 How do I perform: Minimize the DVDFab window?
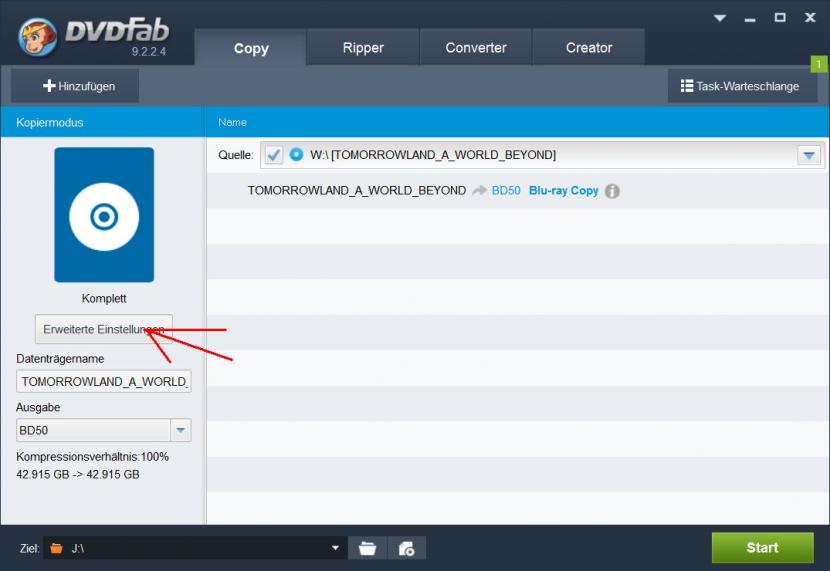point(750,19)
